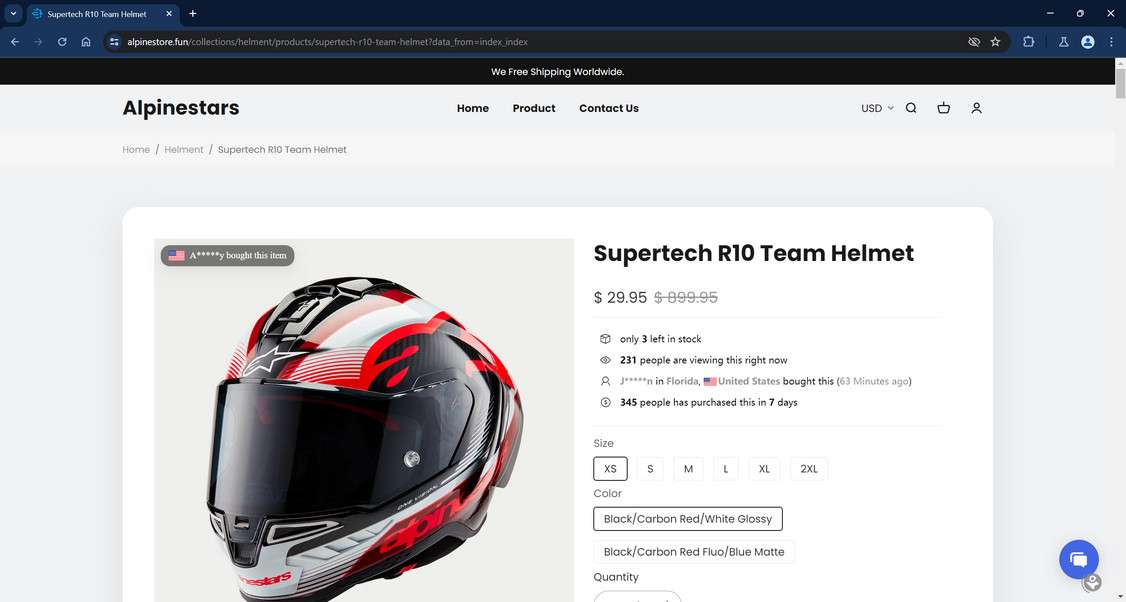Open the shopping cart icon
This screenshot has width=1126, height=602.
click(944, 108)
